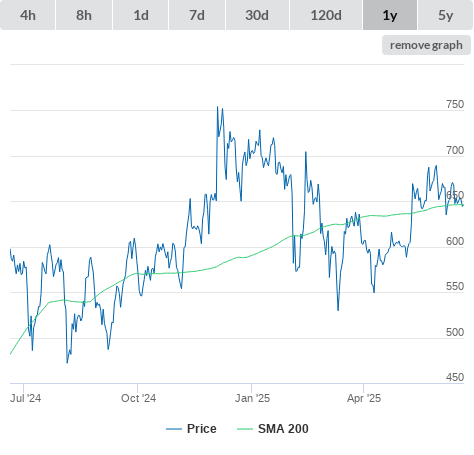Click green line swatch beside SMA 200
474x455 pixels.
tap(245, 429)
